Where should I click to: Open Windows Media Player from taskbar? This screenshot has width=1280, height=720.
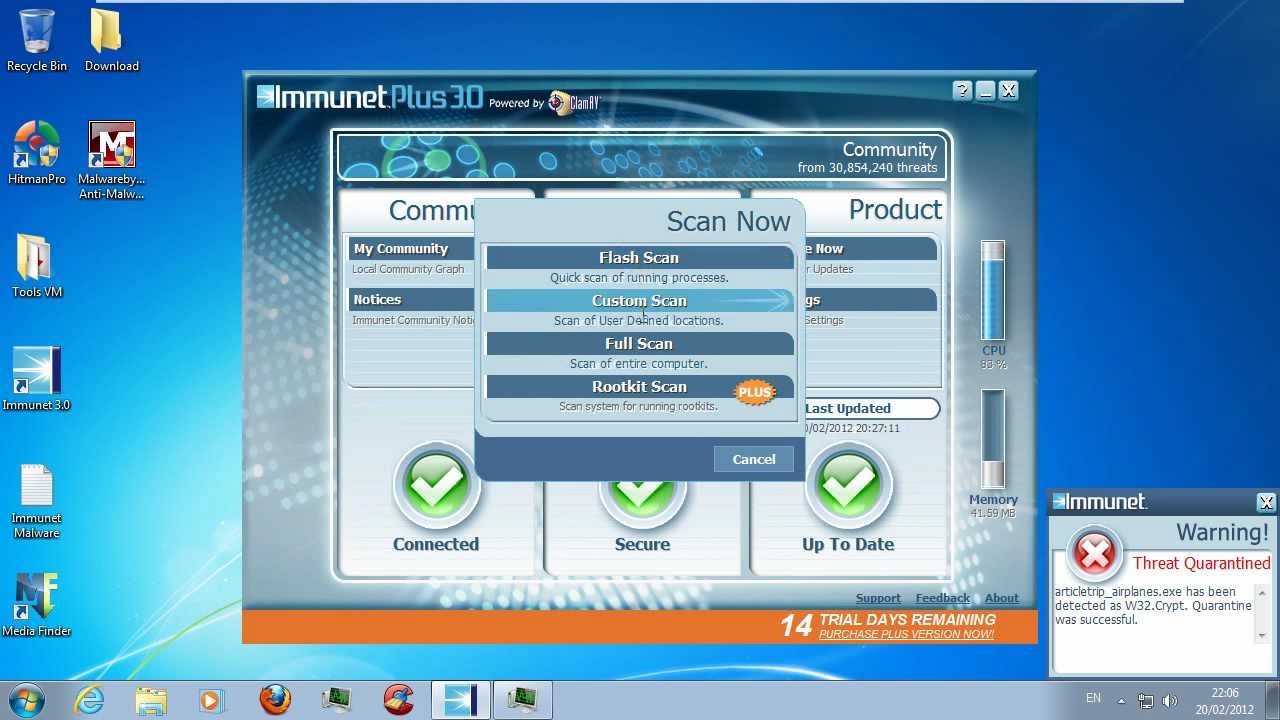coord(212,700)
